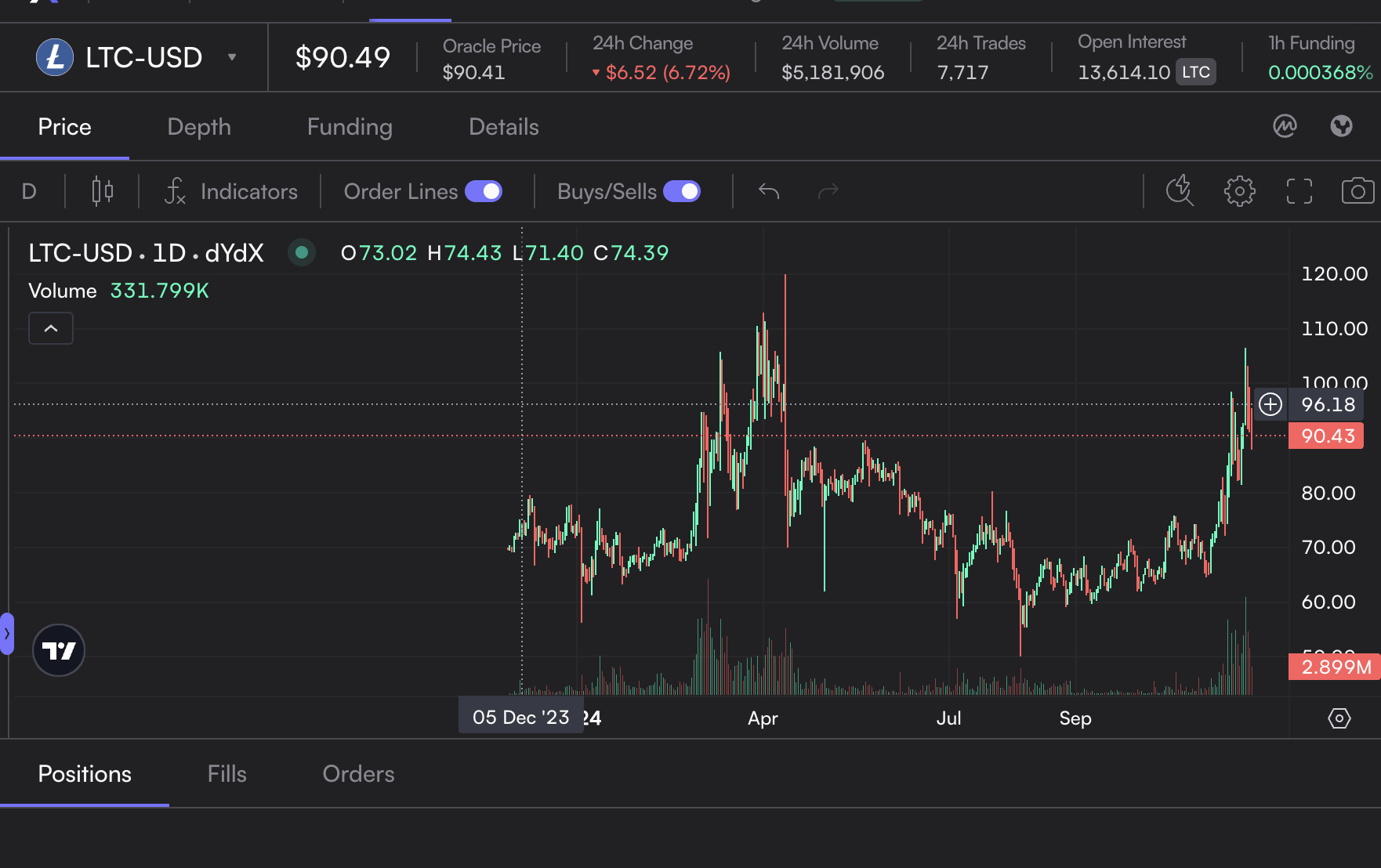Viewport: 1381px width, 868px height.
Task: Undo the last chart action
Action: (769, 191)
